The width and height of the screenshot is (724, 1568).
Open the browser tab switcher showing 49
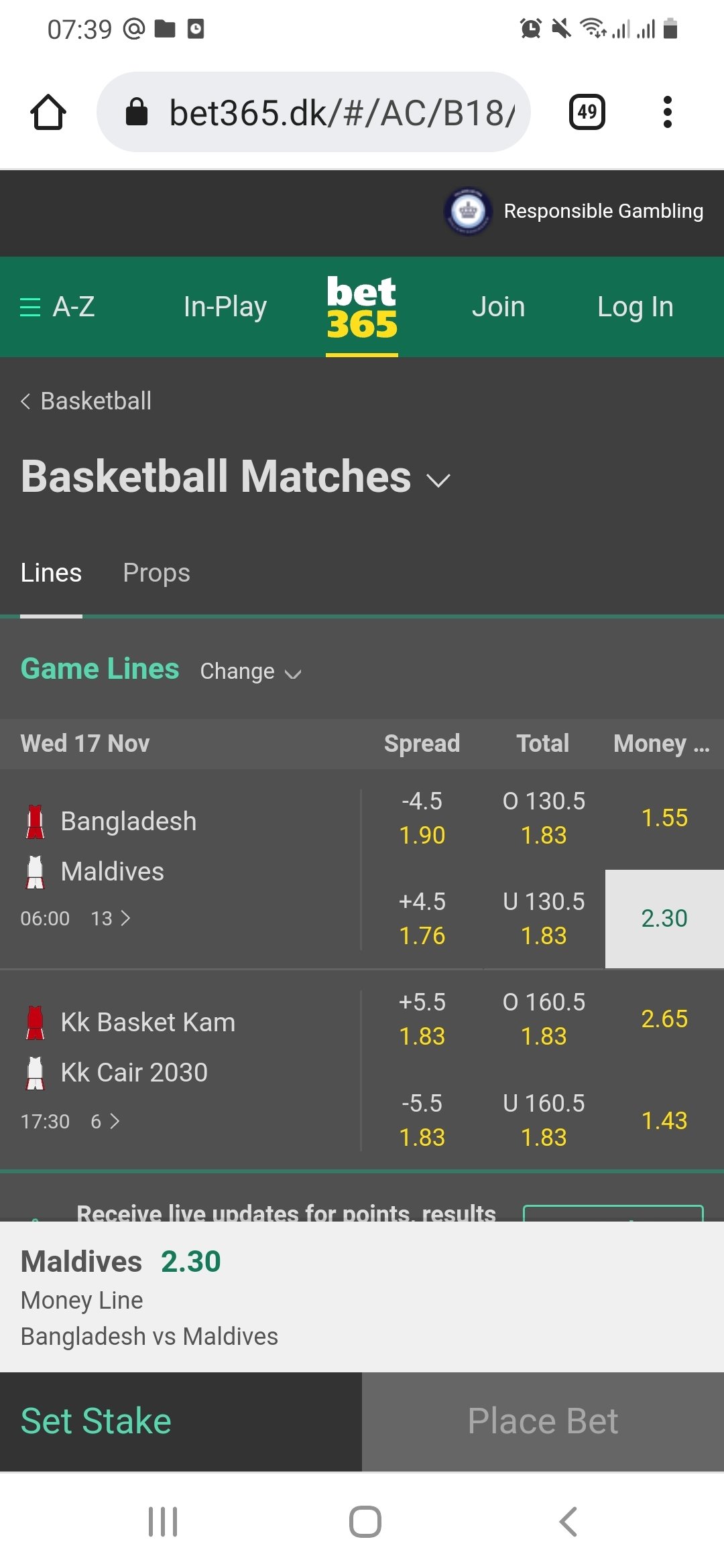point(587,112)
